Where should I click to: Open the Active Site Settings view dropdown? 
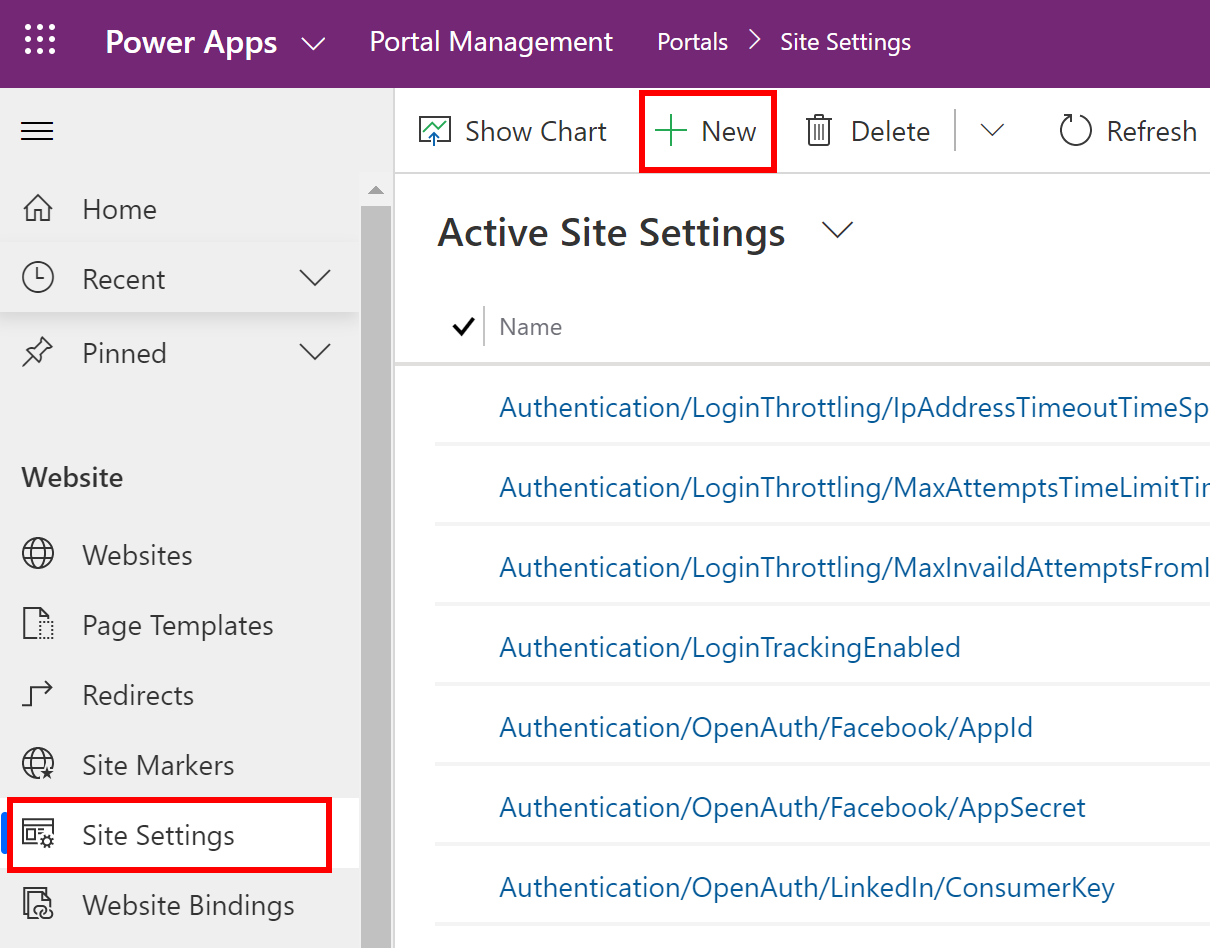pos(836,231)
